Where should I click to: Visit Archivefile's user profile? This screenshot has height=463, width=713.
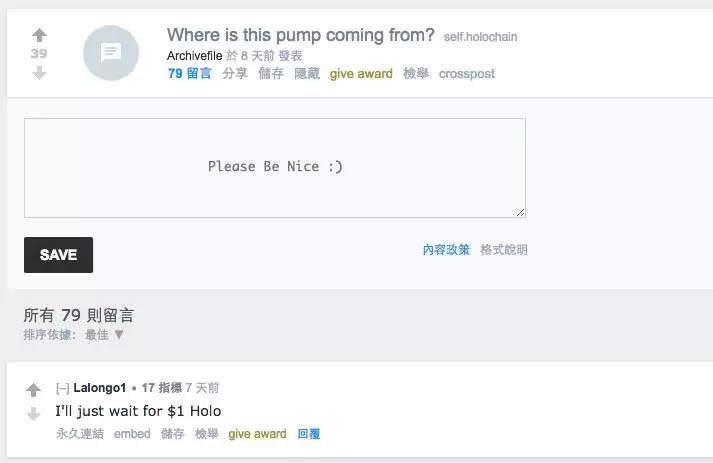tap(194, 56)
